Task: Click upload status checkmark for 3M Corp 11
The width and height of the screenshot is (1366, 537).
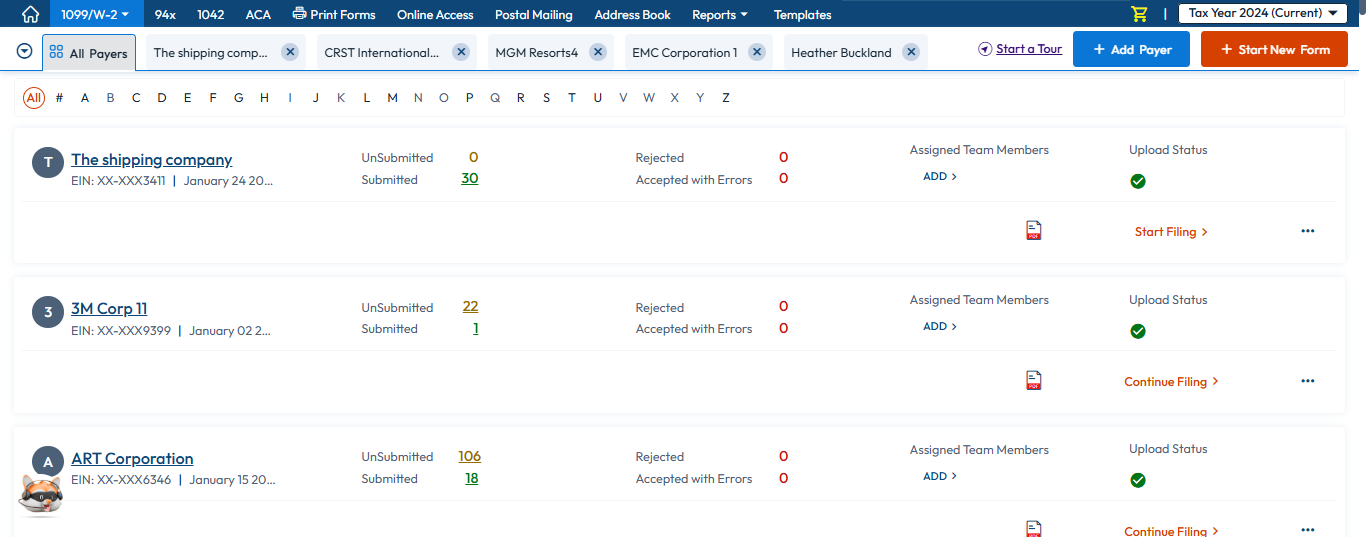Action: 1138,331
